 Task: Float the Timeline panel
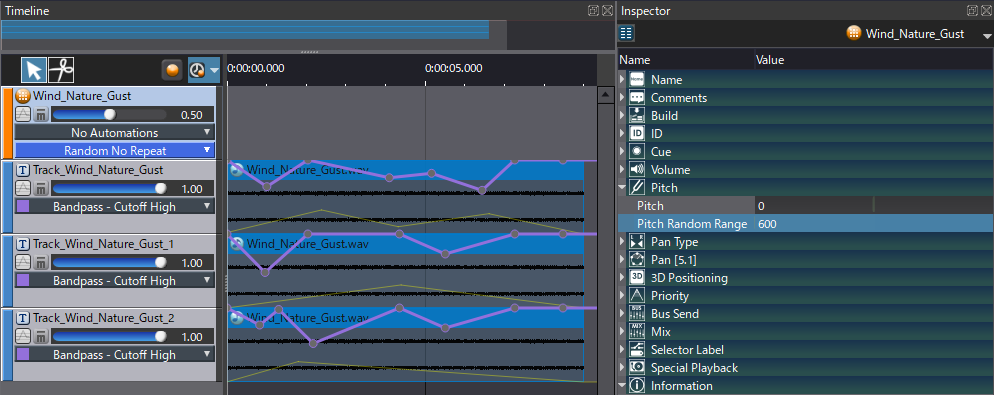pos(594,10)
